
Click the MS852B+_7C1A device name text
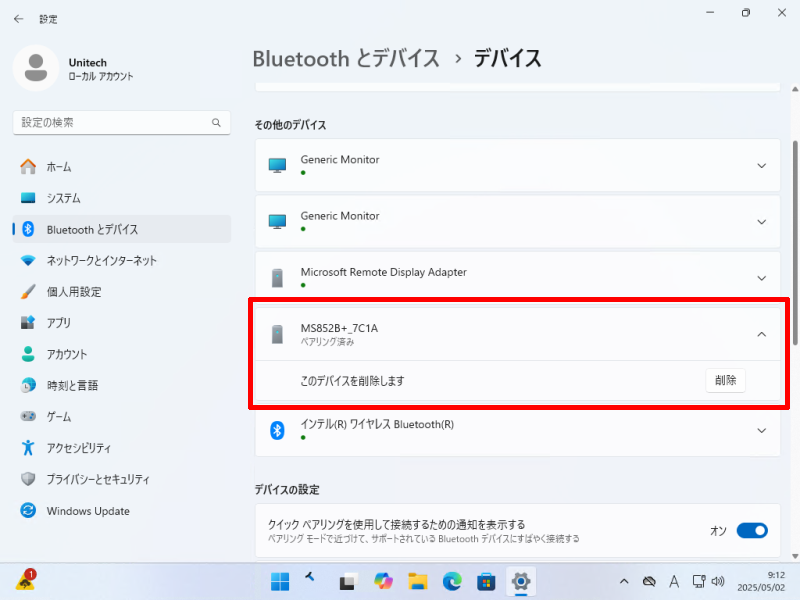[x=339, y=328]
